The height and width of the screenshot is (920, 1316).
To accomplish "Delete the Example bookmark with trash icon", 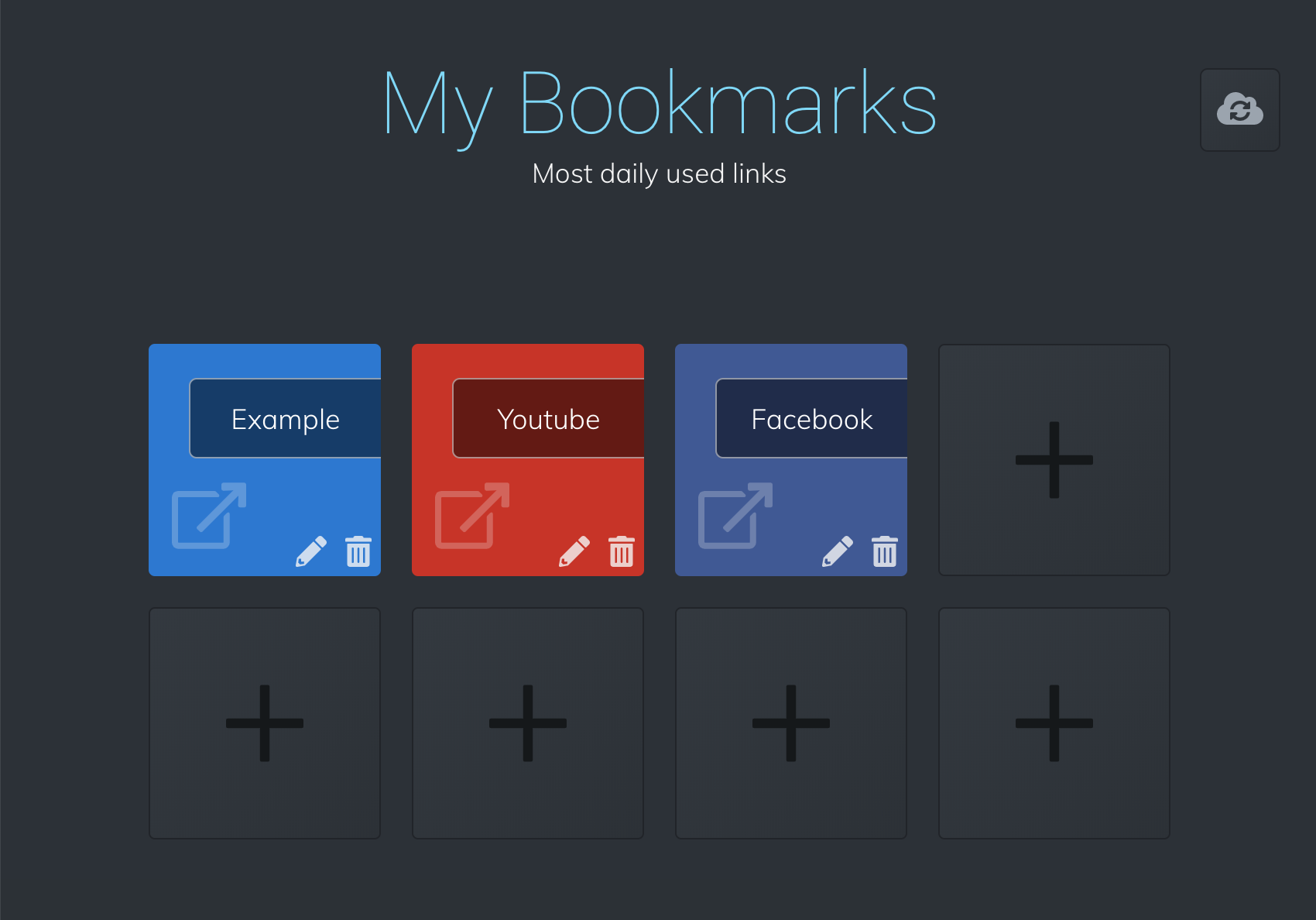I will tap(358, 551).
